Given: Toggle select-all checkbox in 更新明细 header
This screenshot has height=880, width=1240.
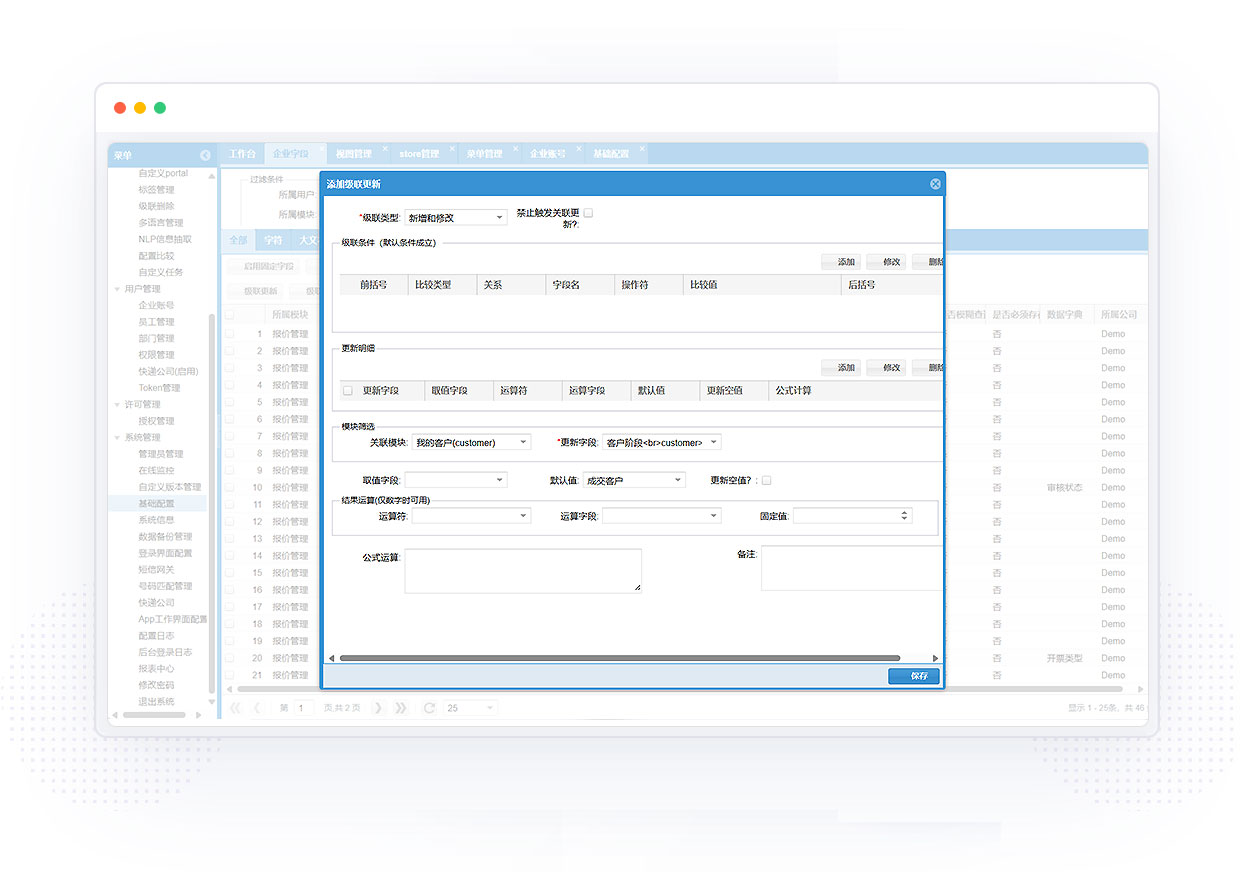Looking at the screenshot, I should coord(348,390).
